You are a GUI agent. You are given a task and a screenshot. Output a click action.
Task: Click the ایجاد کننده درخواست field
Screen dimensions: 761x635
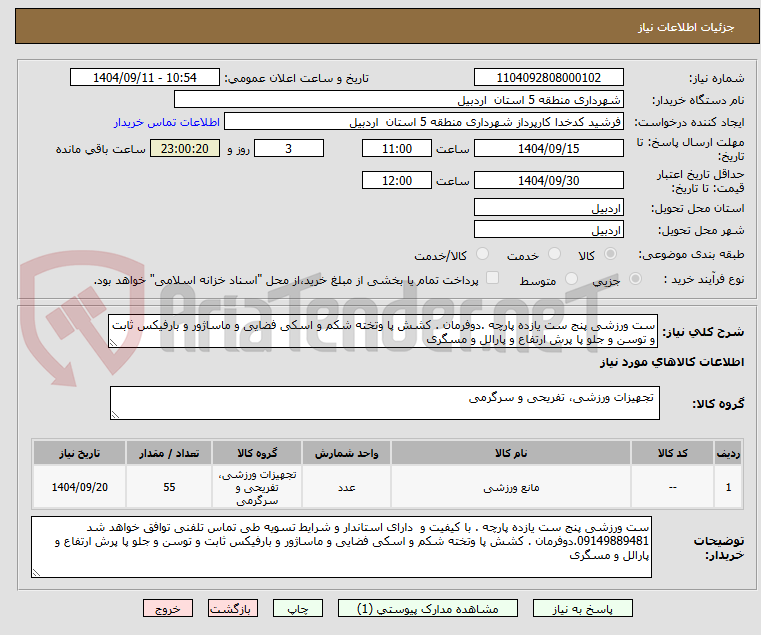(x=424, y=121)
